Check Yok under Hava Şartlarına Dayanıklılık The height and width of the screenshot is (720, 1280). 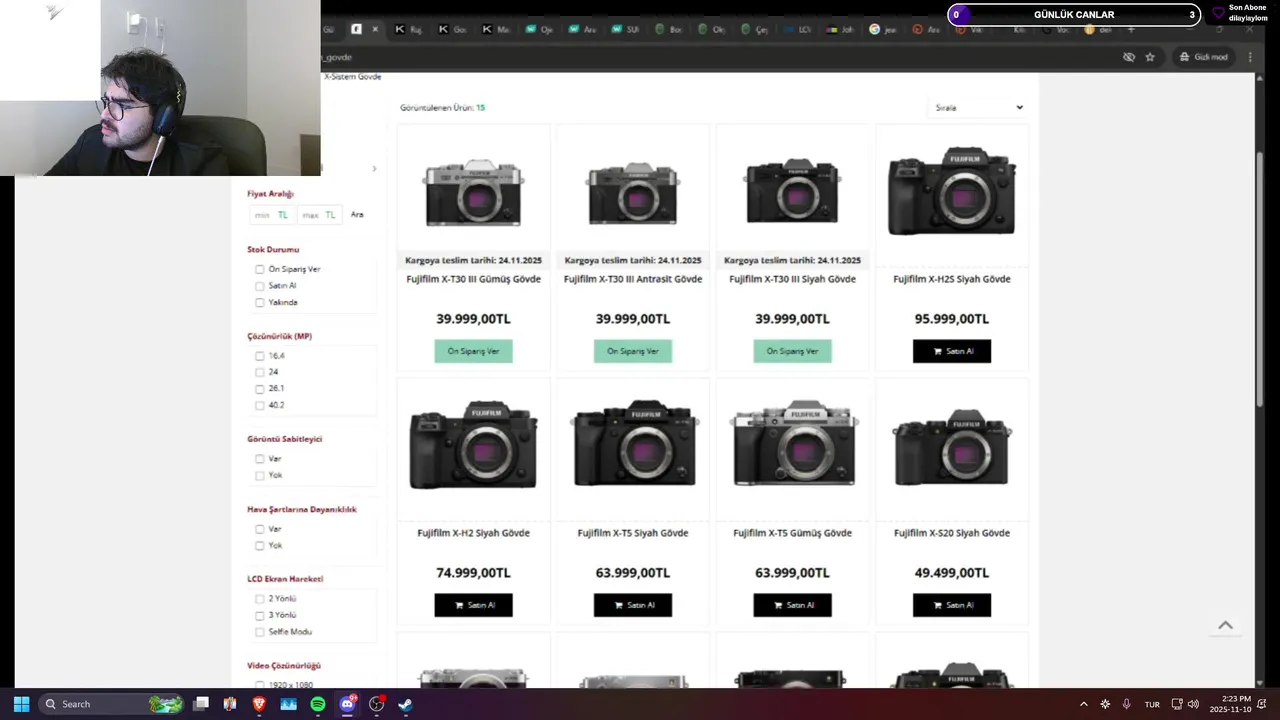pyautogui.click(x=260, y=546)
